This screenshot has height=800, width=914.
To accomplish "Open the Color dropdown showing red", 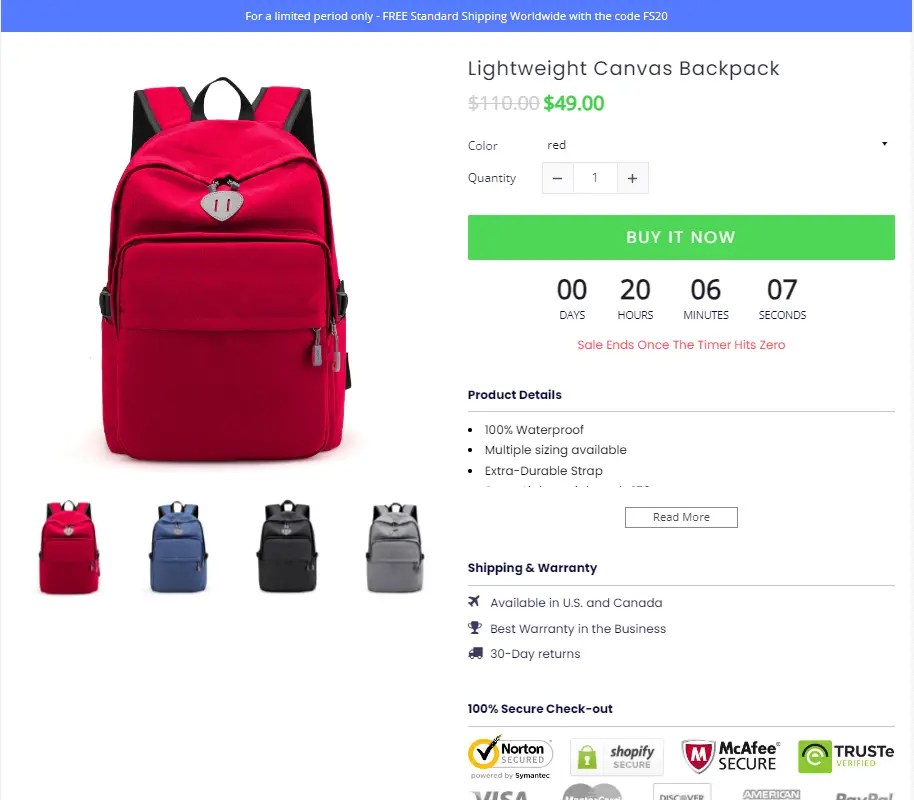I will [718, 145].
